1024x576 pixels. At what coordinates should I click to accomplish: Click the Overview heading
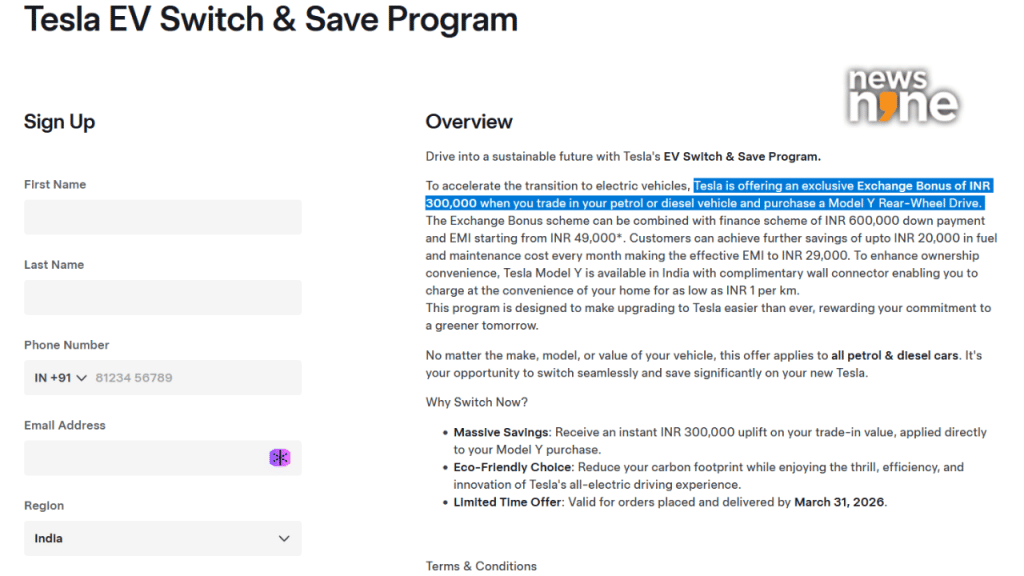(x=469, y=122)
